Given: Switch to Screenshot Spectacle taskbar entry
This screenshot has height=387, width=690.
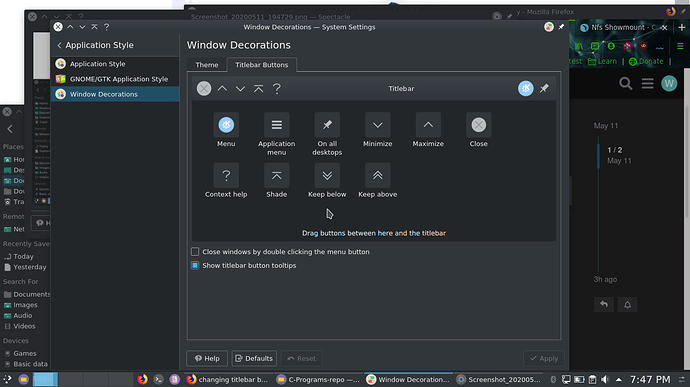Looking at the screenshot, I should pos(498,380).
